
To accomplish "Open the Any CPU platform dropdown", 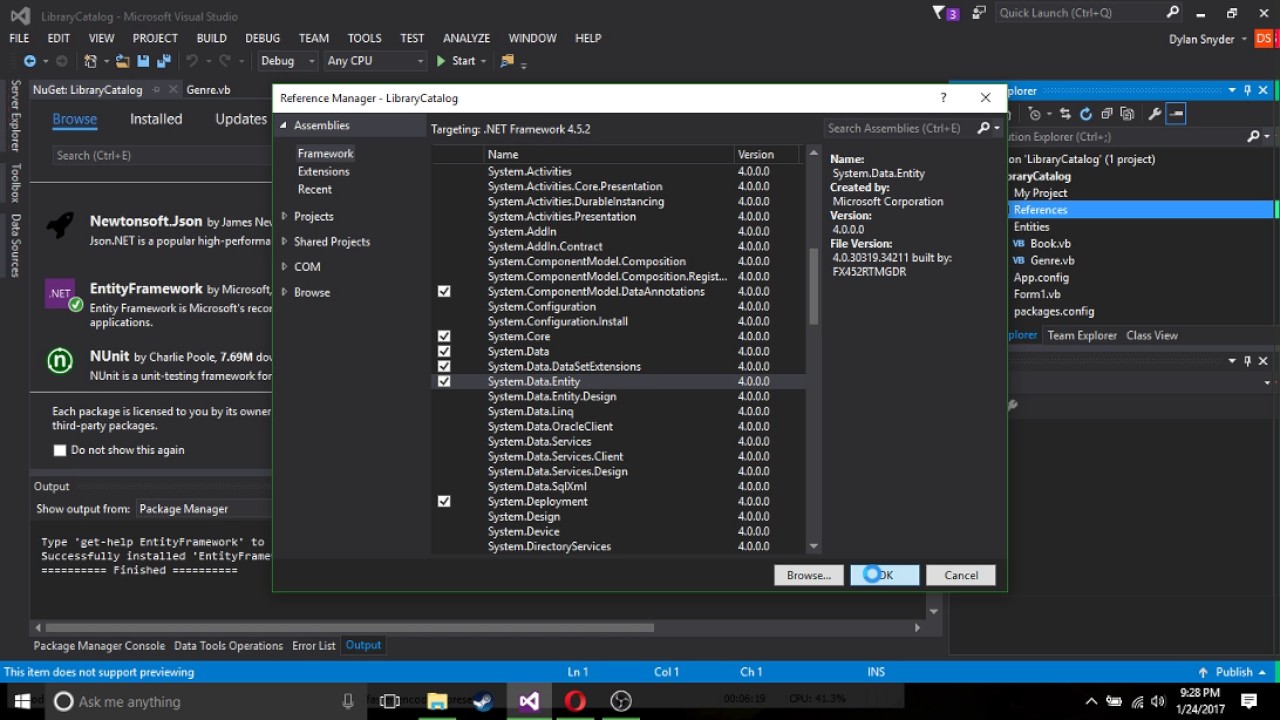I will (x=375, y=61).
